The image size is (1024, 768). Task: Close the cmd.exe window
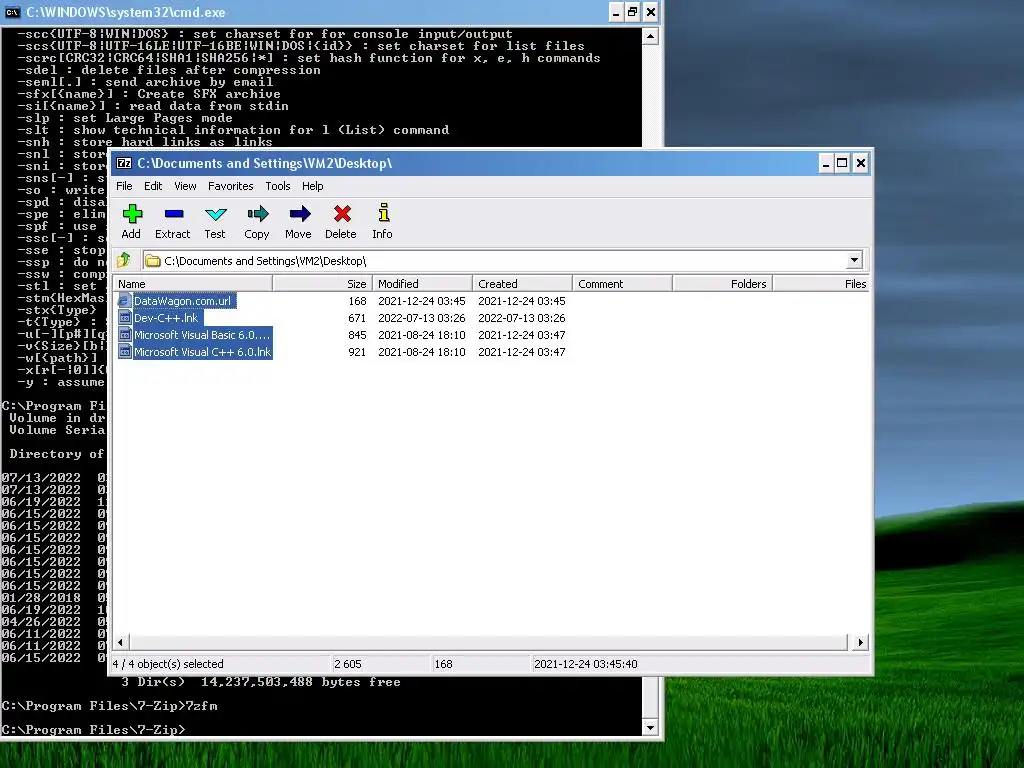(650, 12)
